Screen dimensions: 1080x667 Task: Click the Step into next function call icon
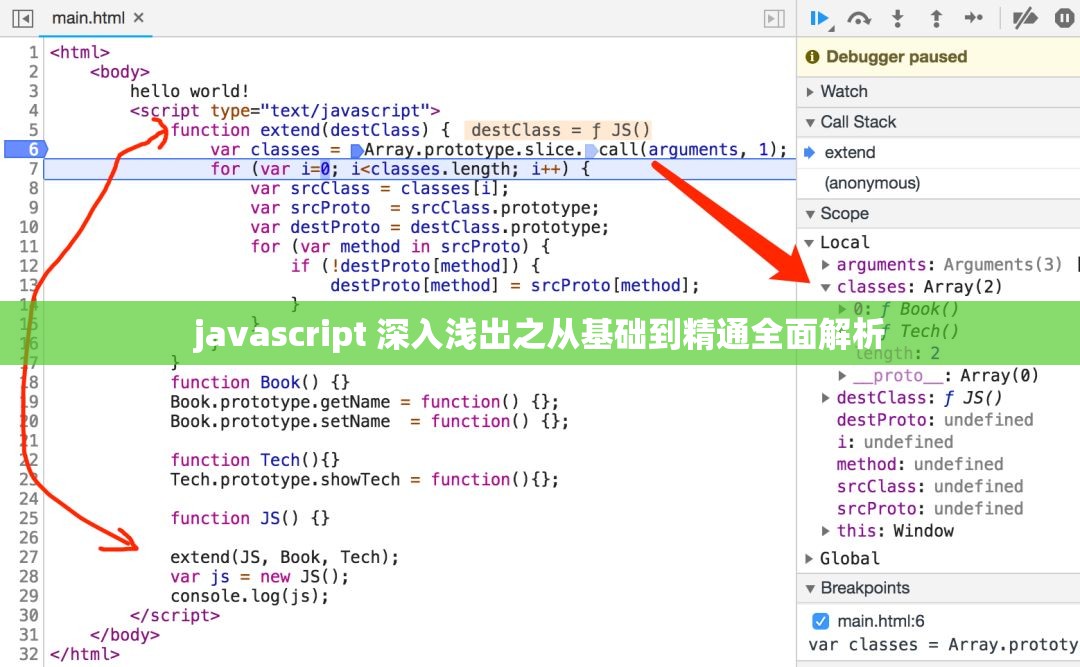(897, 18)
